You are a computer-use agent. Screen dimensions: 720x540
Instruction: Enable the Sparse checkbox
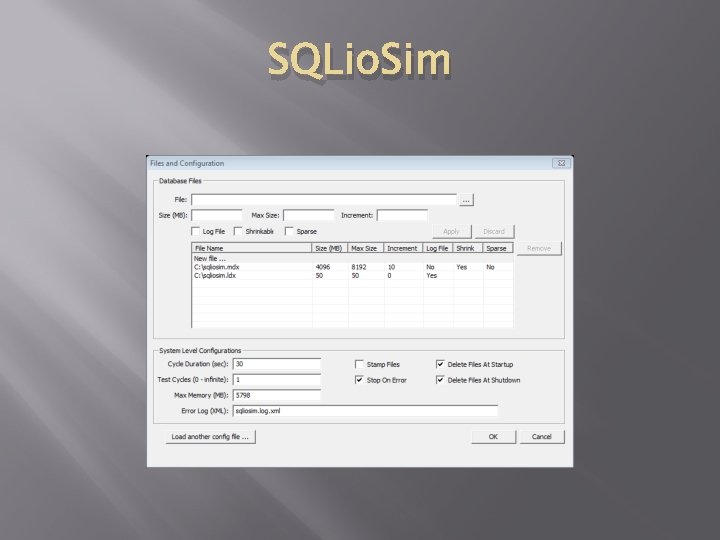(289, 231)
